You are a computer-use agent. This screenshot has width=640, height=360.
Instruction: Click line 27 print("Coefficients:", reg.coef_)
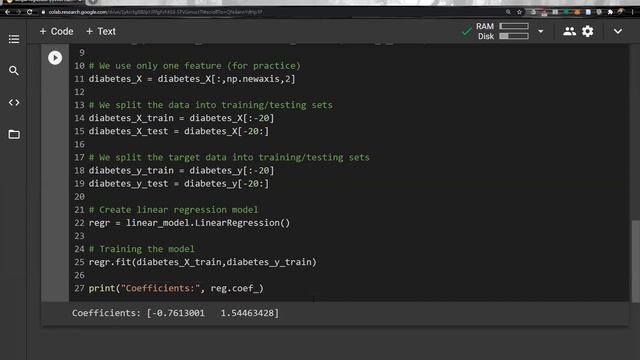coord(176,288)
